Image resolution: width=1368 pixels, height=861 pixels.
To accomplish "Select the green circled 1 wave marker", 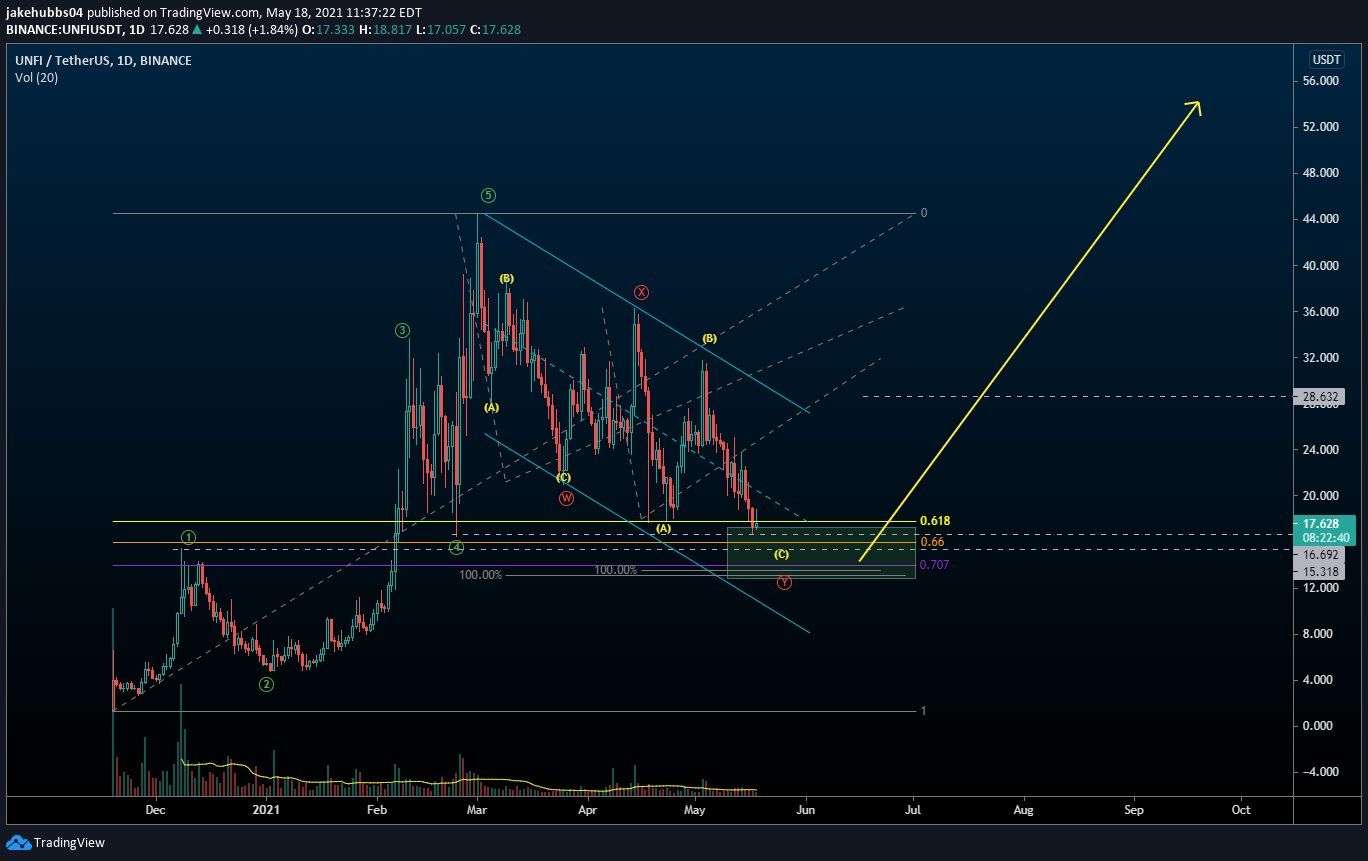I will (188, 538).
